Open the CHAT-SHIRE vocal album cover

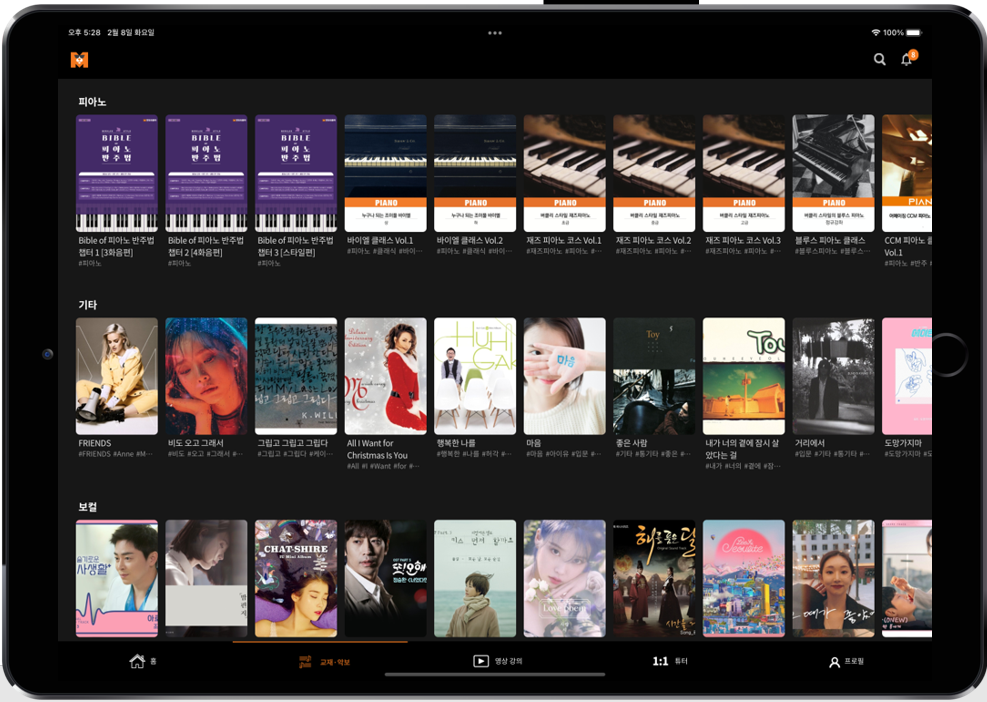click(296, 578)
